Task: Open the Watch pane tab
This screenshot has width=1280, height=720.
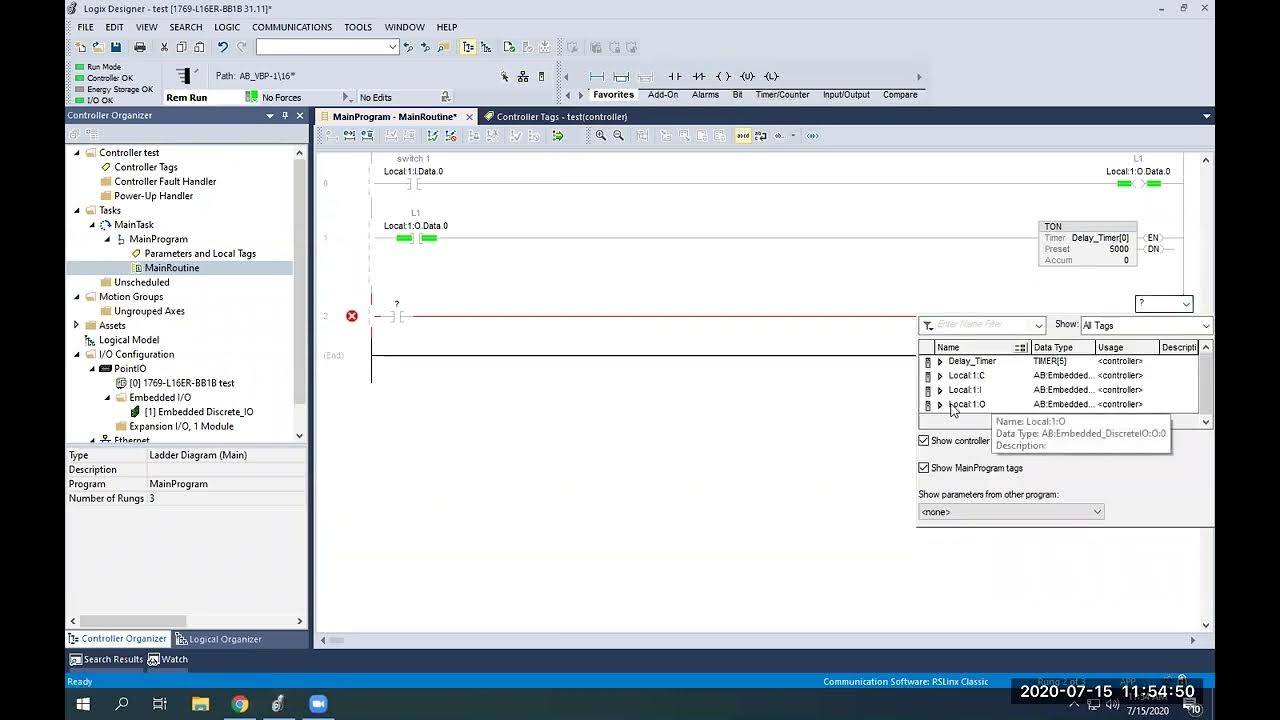Action: [x=168, y=659]
